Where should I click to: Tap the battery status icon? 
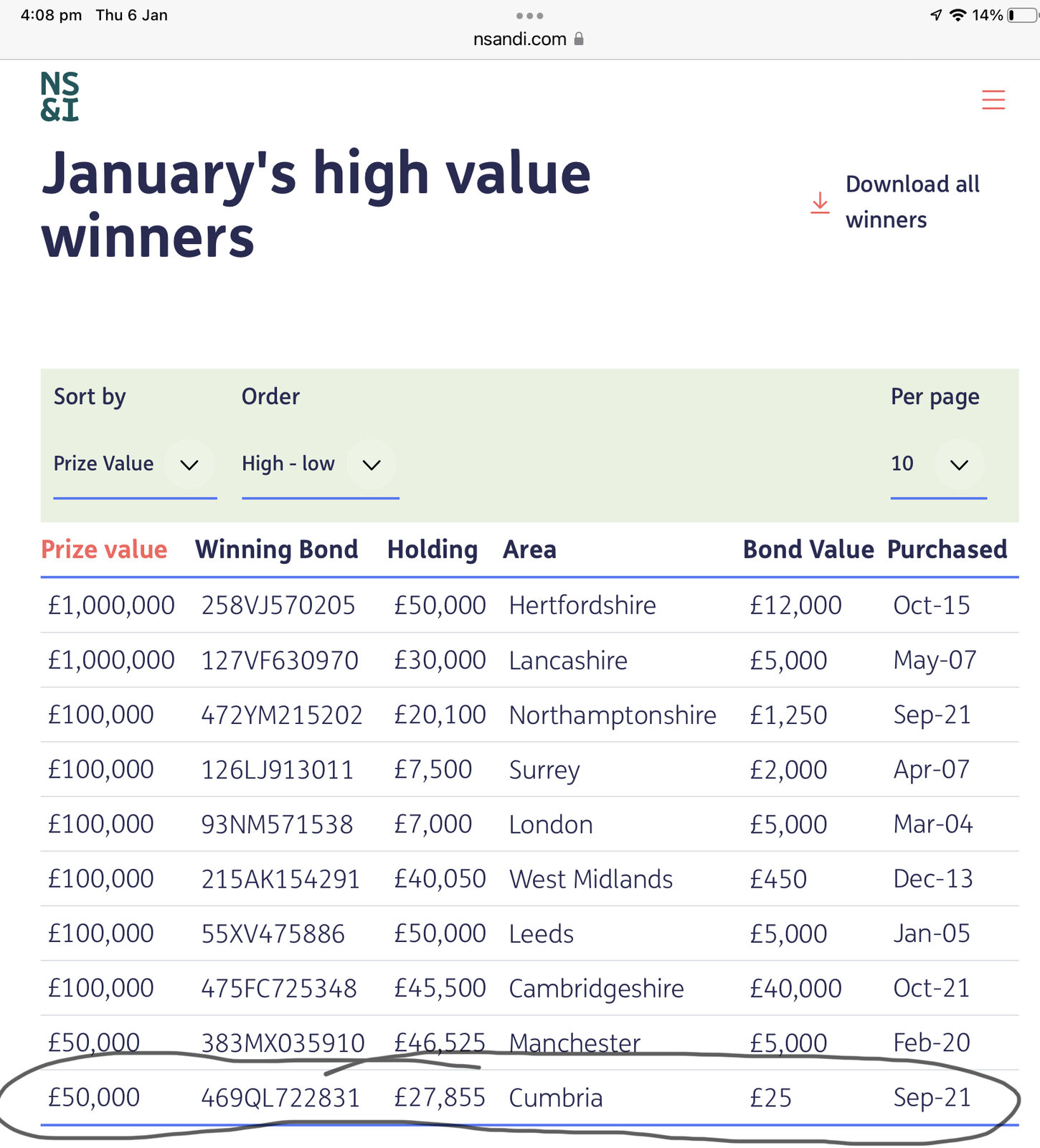click(x=1021, y=15)
